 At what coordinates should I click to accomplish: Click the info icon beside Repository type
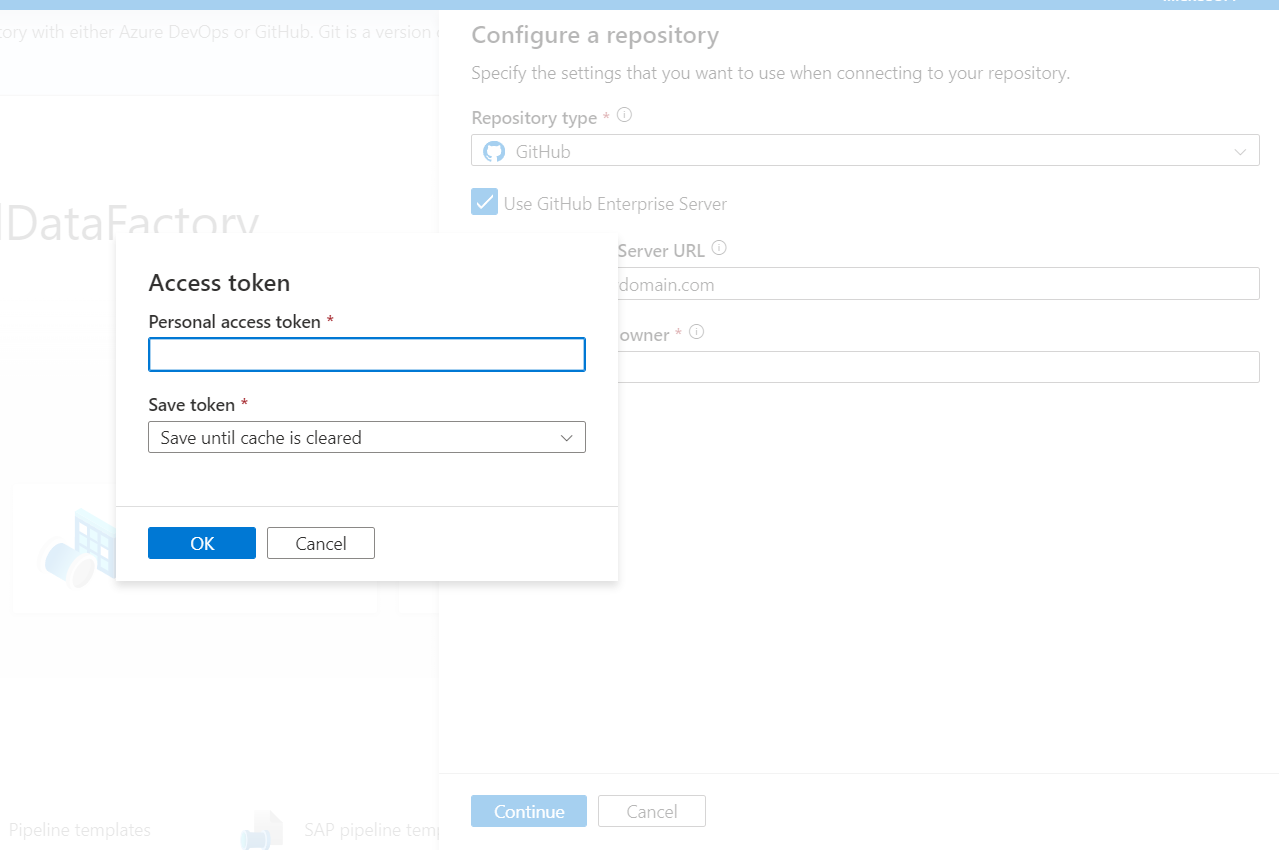click(x=624, y=114)
